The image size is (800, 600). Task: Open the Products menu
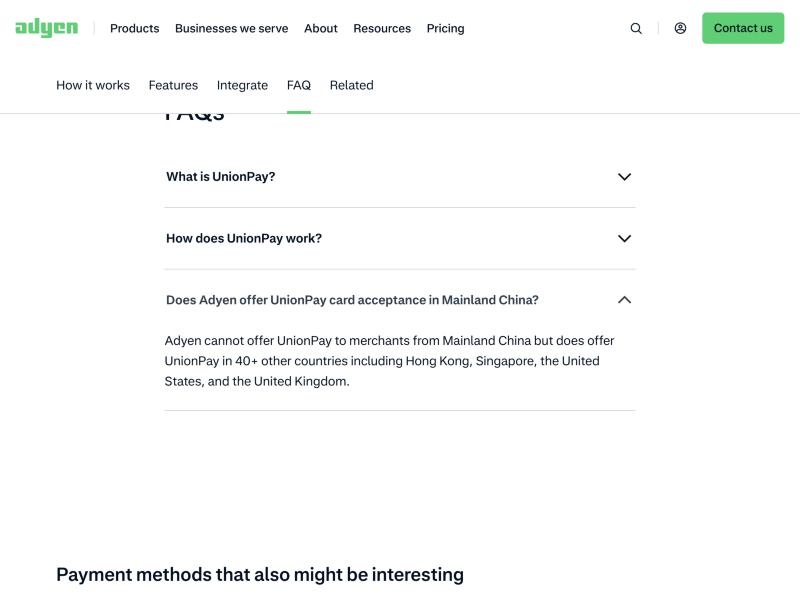click(135, 29)
